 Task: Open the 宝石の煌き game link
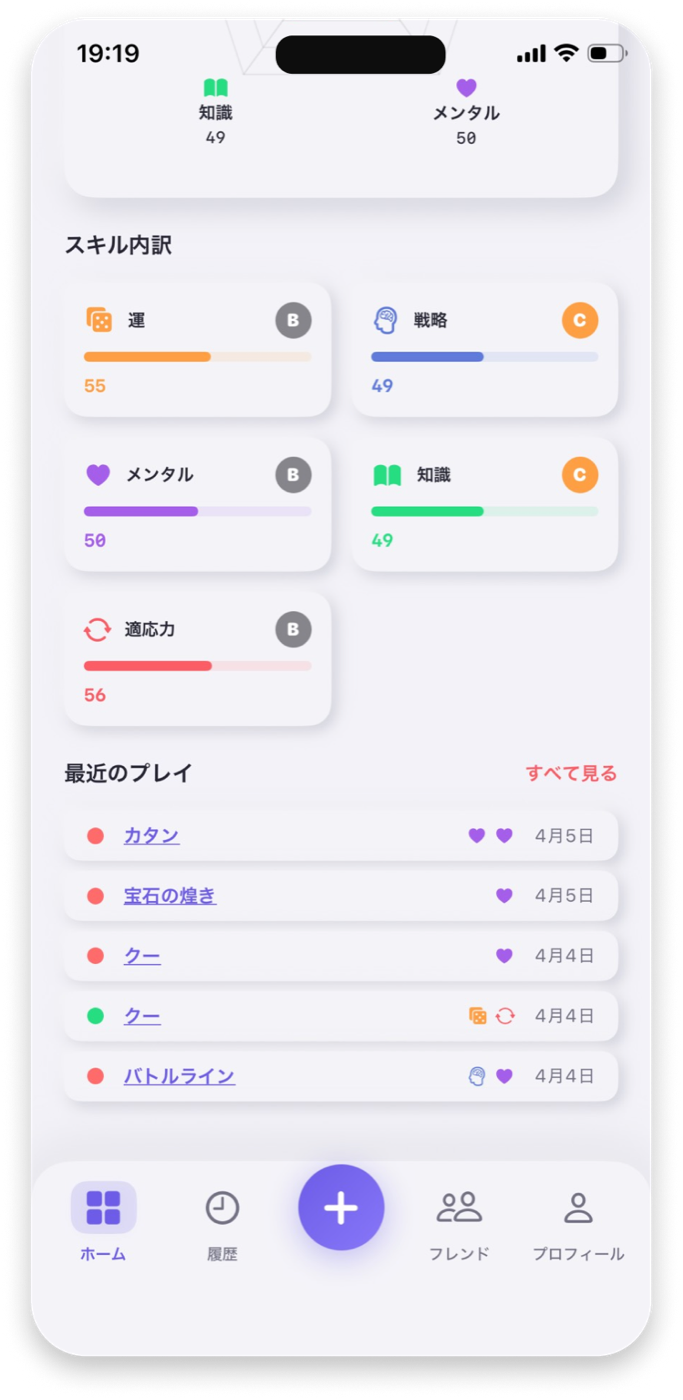[170, 896]
